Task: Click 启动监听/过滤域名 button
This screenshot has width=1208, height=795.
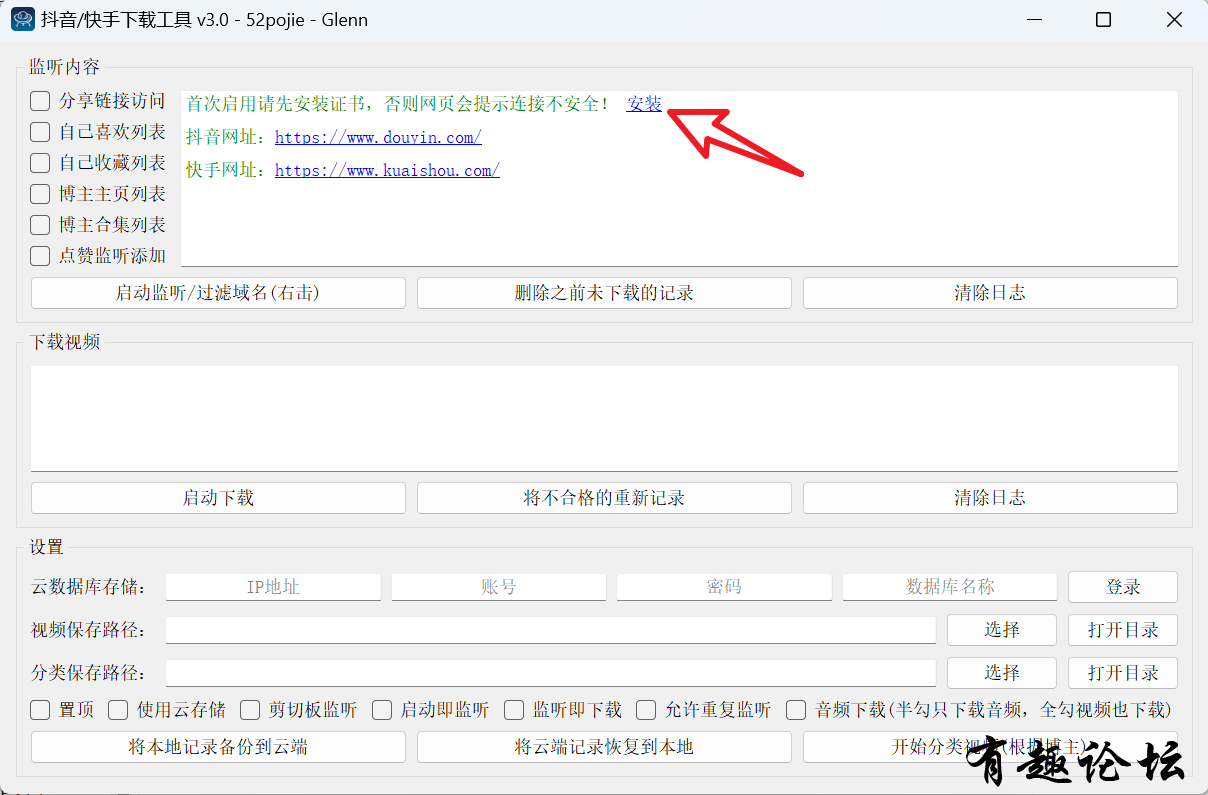Action: pyautogui.click(x=218, y=293)
